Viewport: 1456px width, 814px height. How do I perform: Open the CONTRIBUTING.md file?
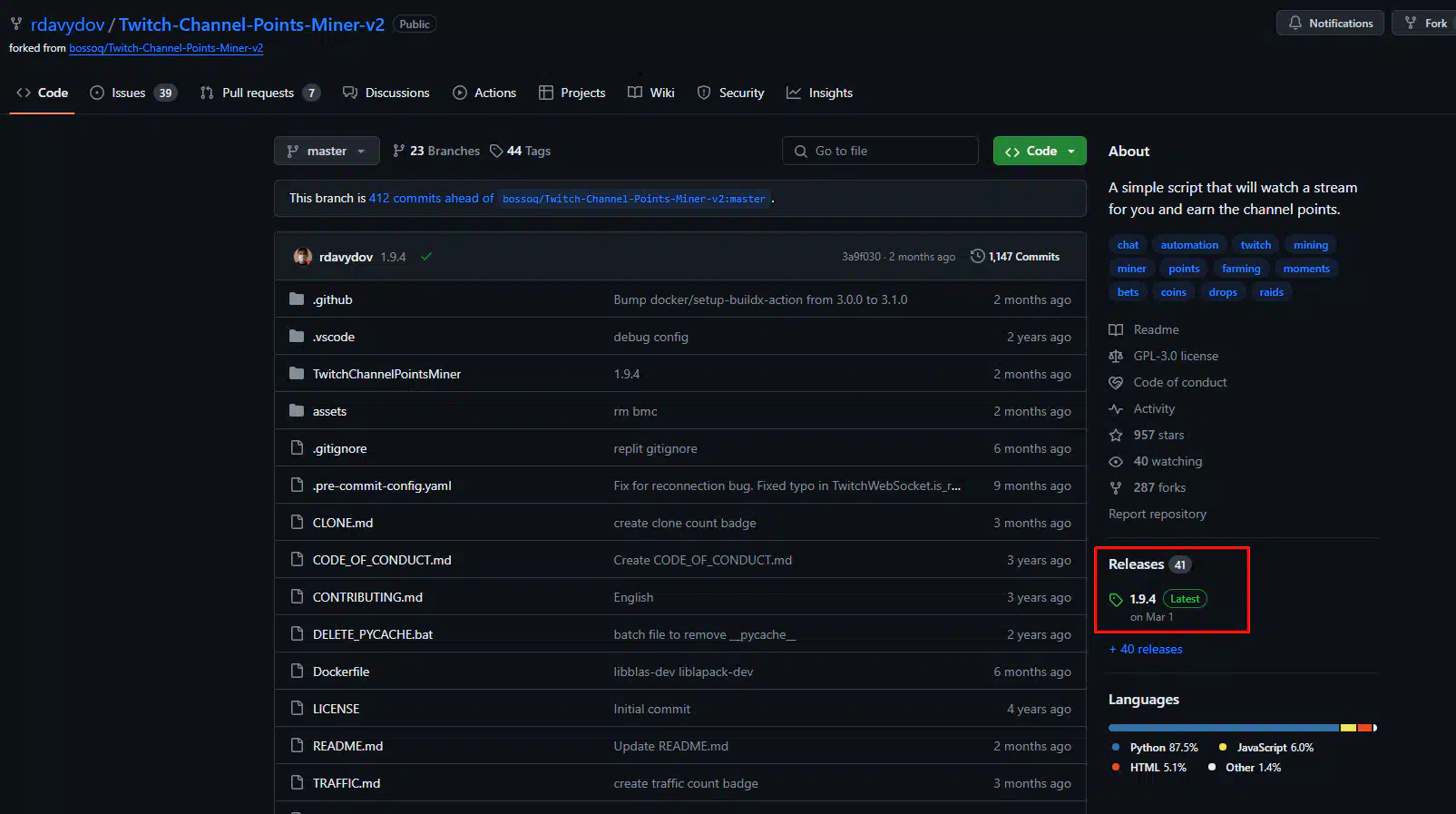(x=367, y=597)
